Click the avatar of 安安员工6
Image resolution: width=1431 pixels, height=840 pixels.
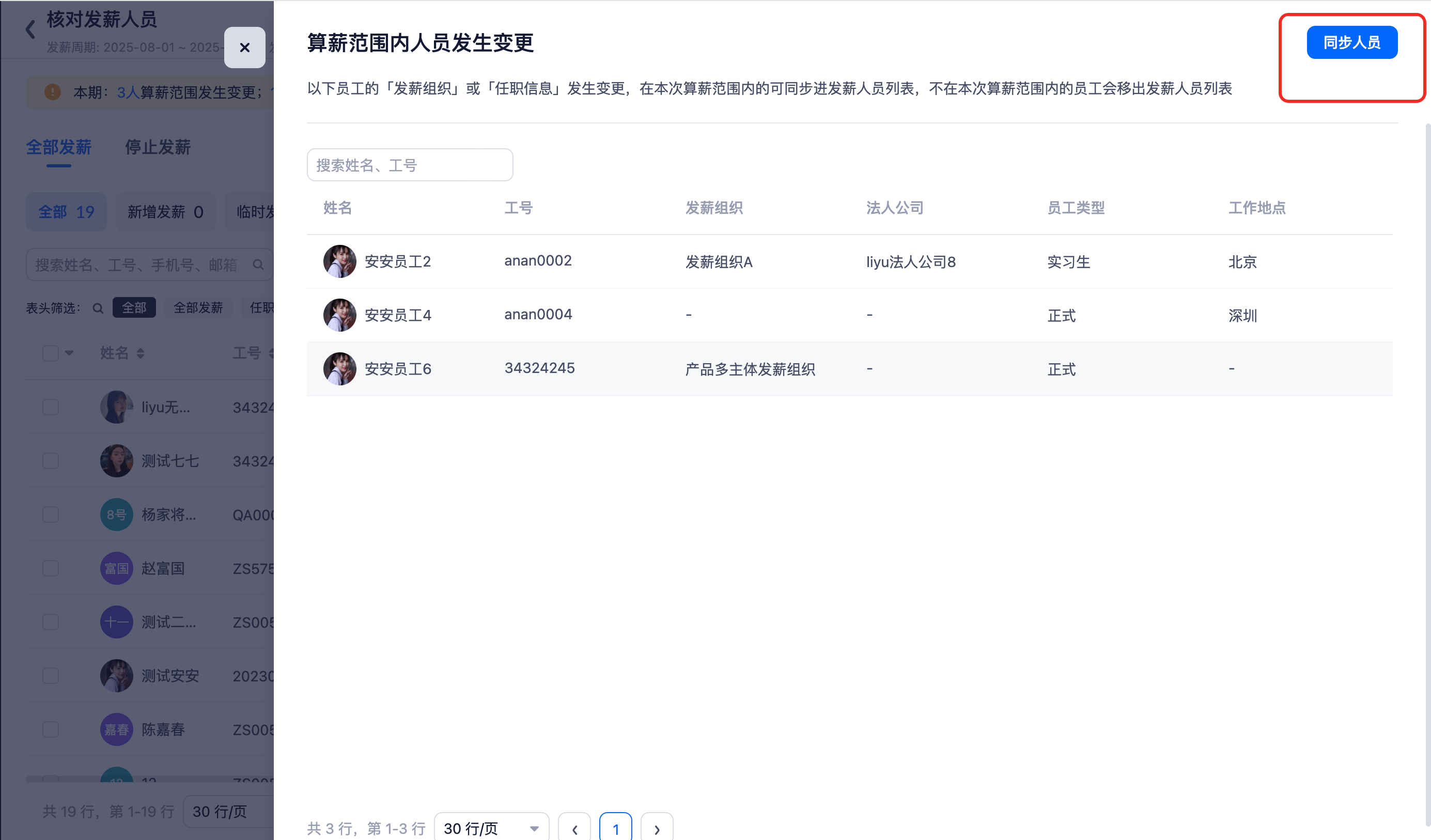[x=339, y=369]
